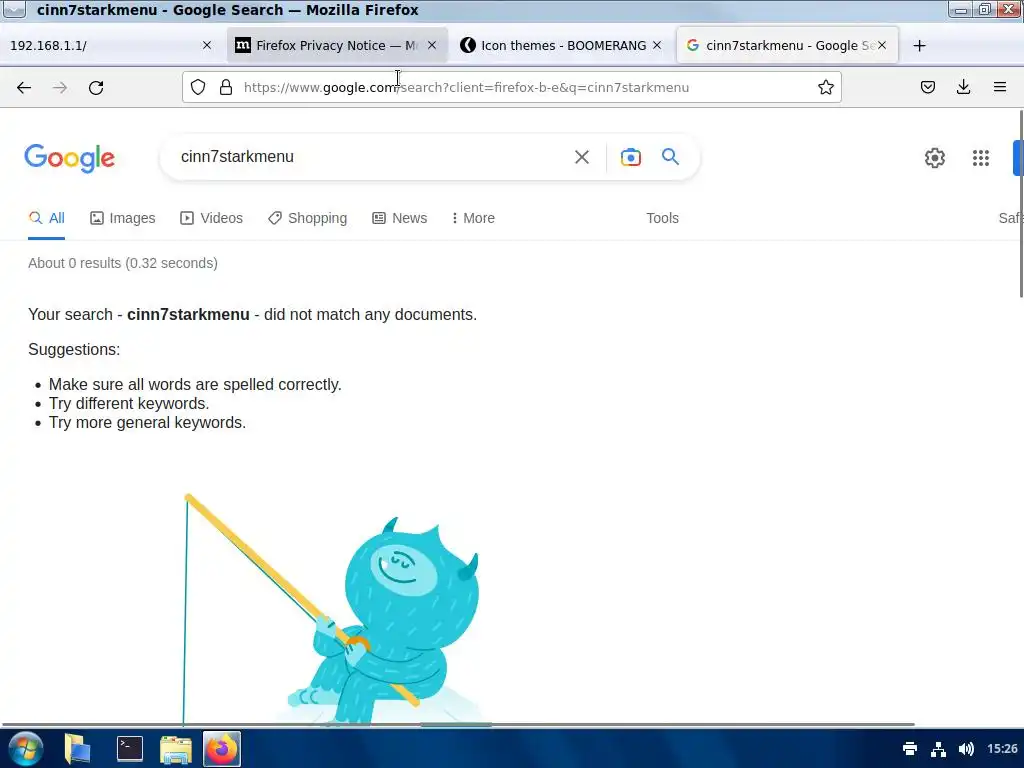Open the volume tray icon
This screenshot has width=1024, height=768.
click(x=967, y=748)
